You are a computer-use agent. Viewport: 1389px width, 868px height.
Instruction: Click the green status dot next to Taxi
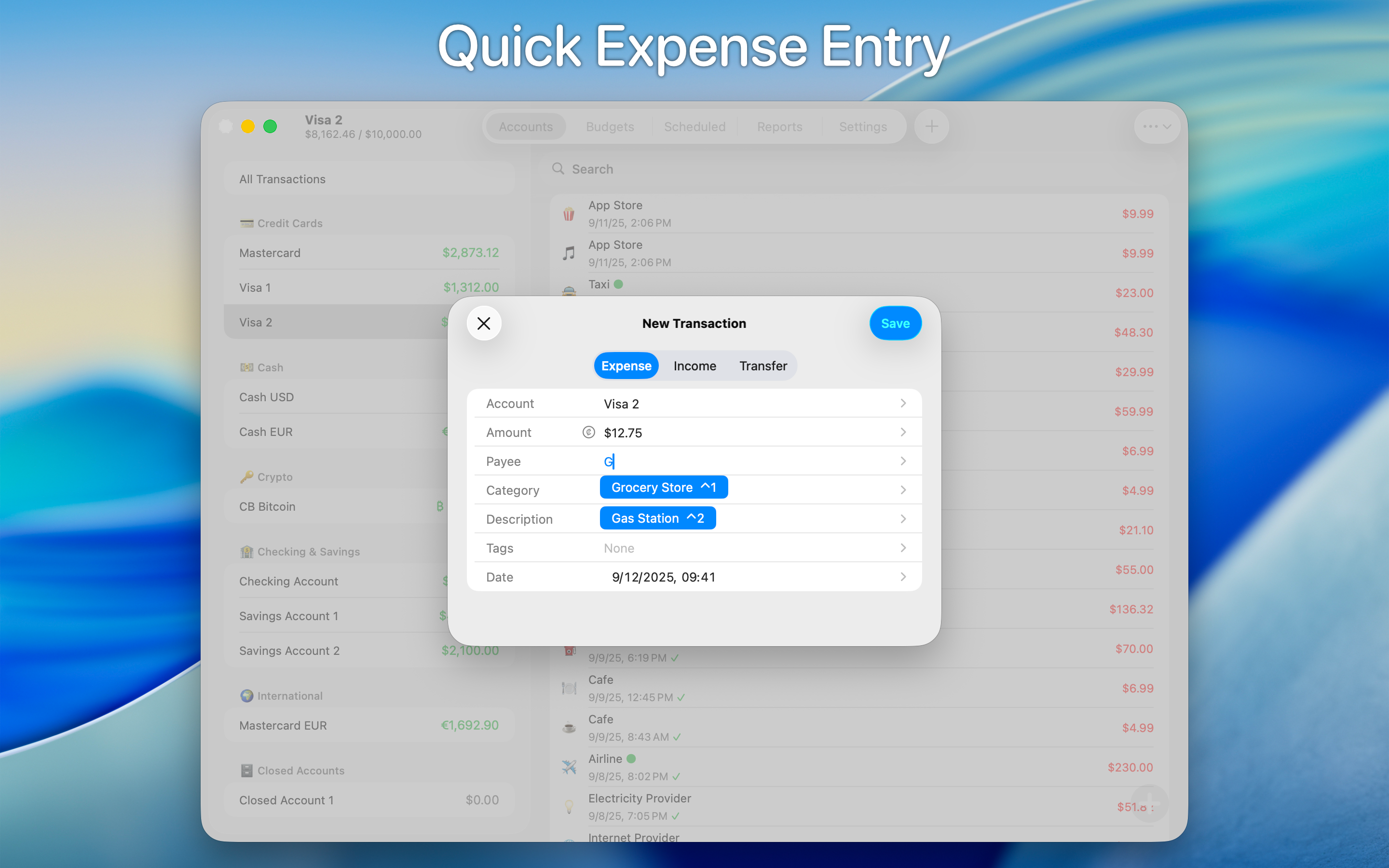(x=618, y=284)
